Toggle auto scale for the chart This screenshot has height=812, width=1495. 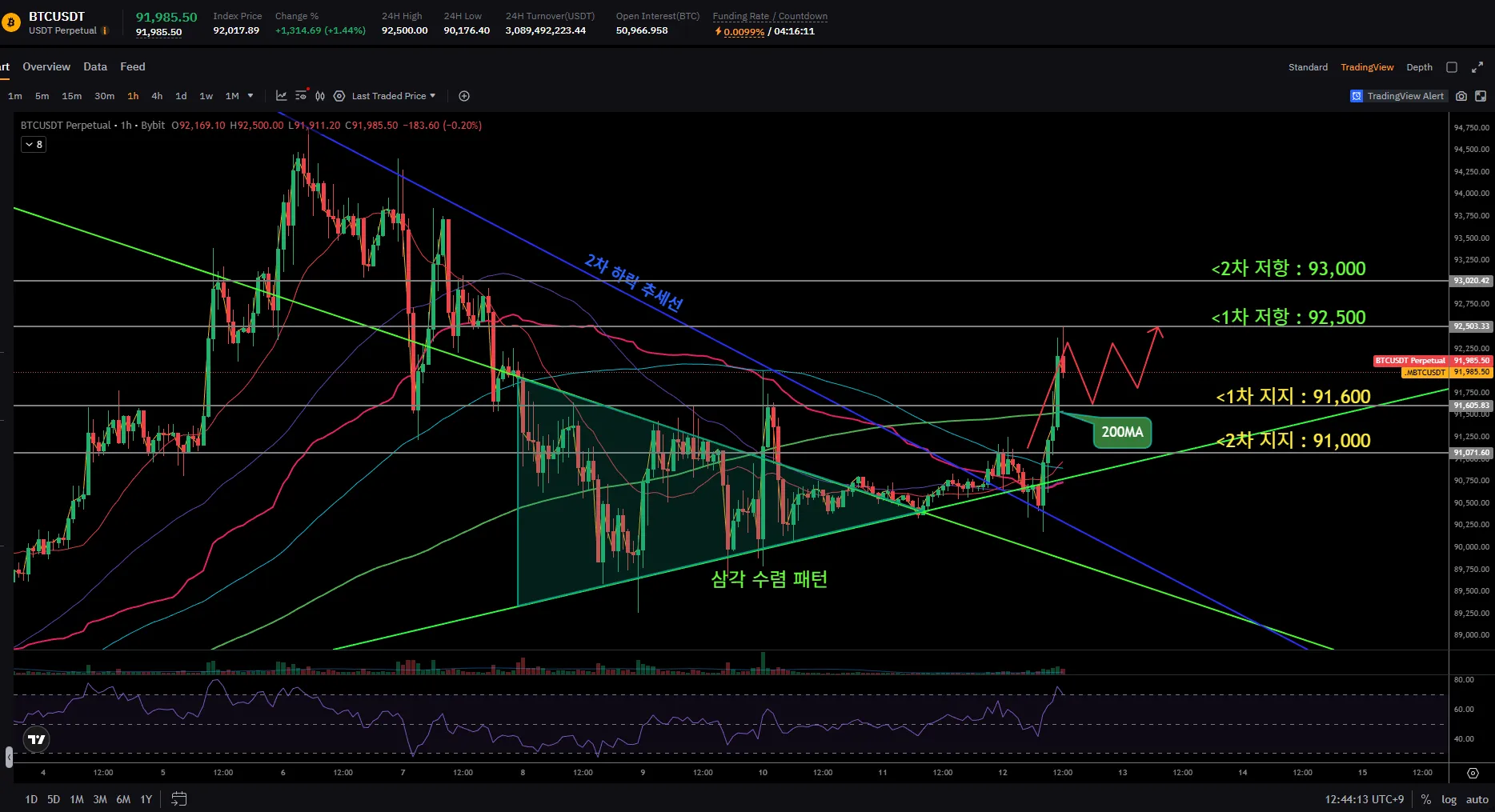1477,799
